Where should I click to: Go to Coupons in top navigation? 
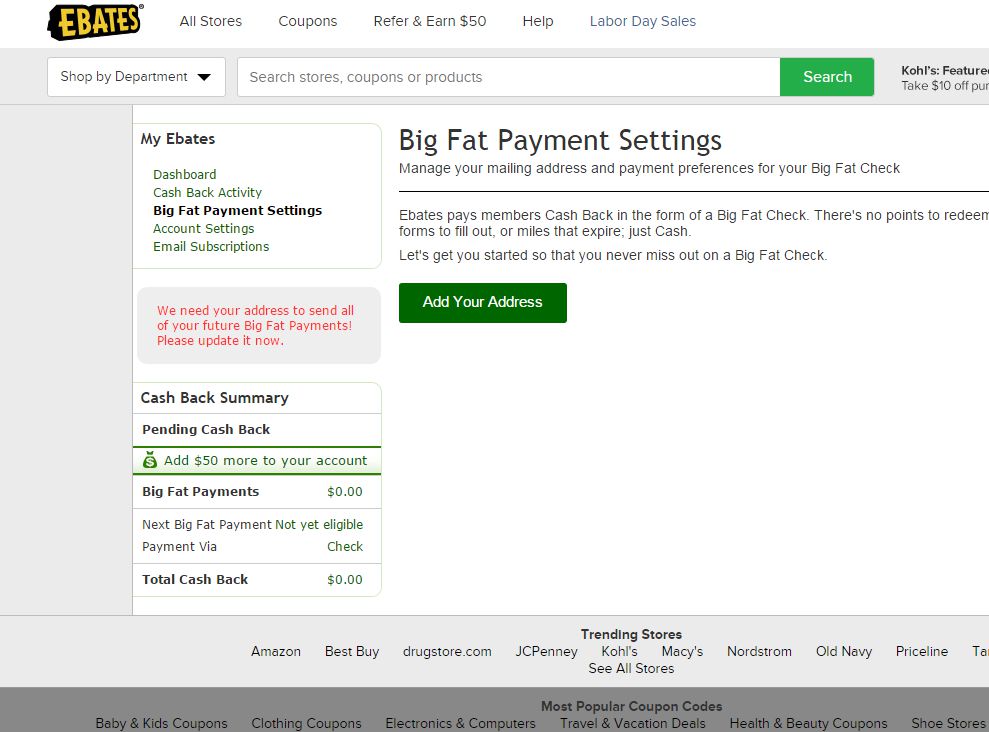pos(308,21)
